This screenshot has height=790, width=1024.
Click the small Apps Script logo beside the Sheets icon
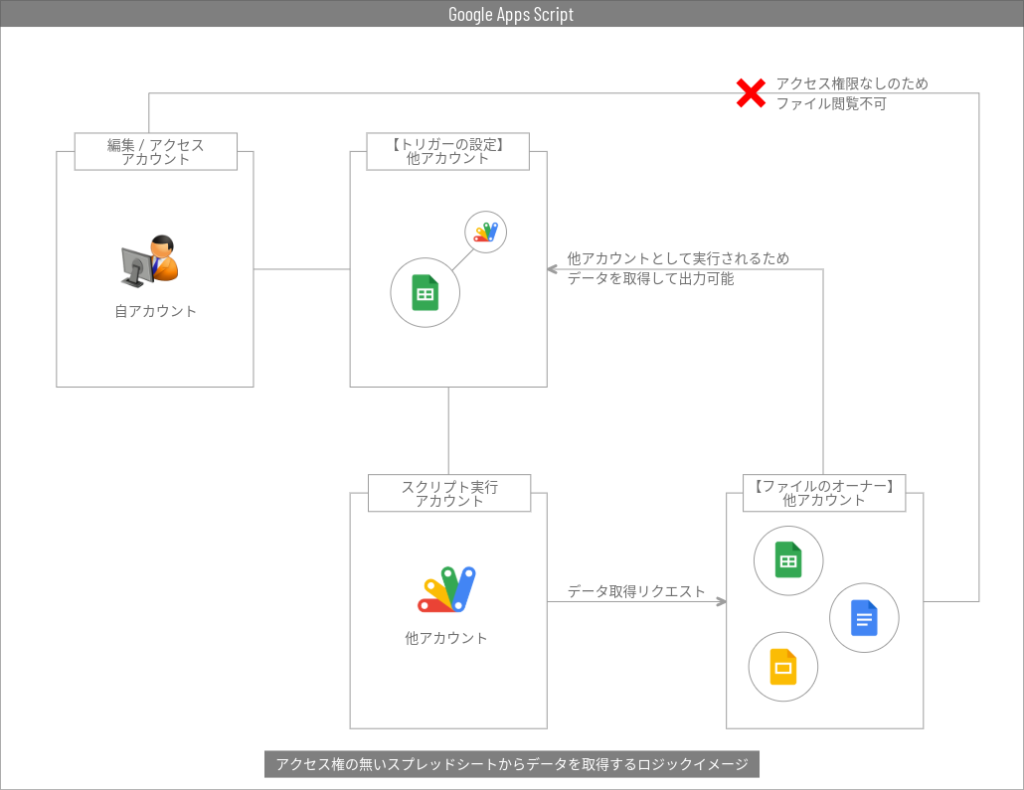pos(485,231)
